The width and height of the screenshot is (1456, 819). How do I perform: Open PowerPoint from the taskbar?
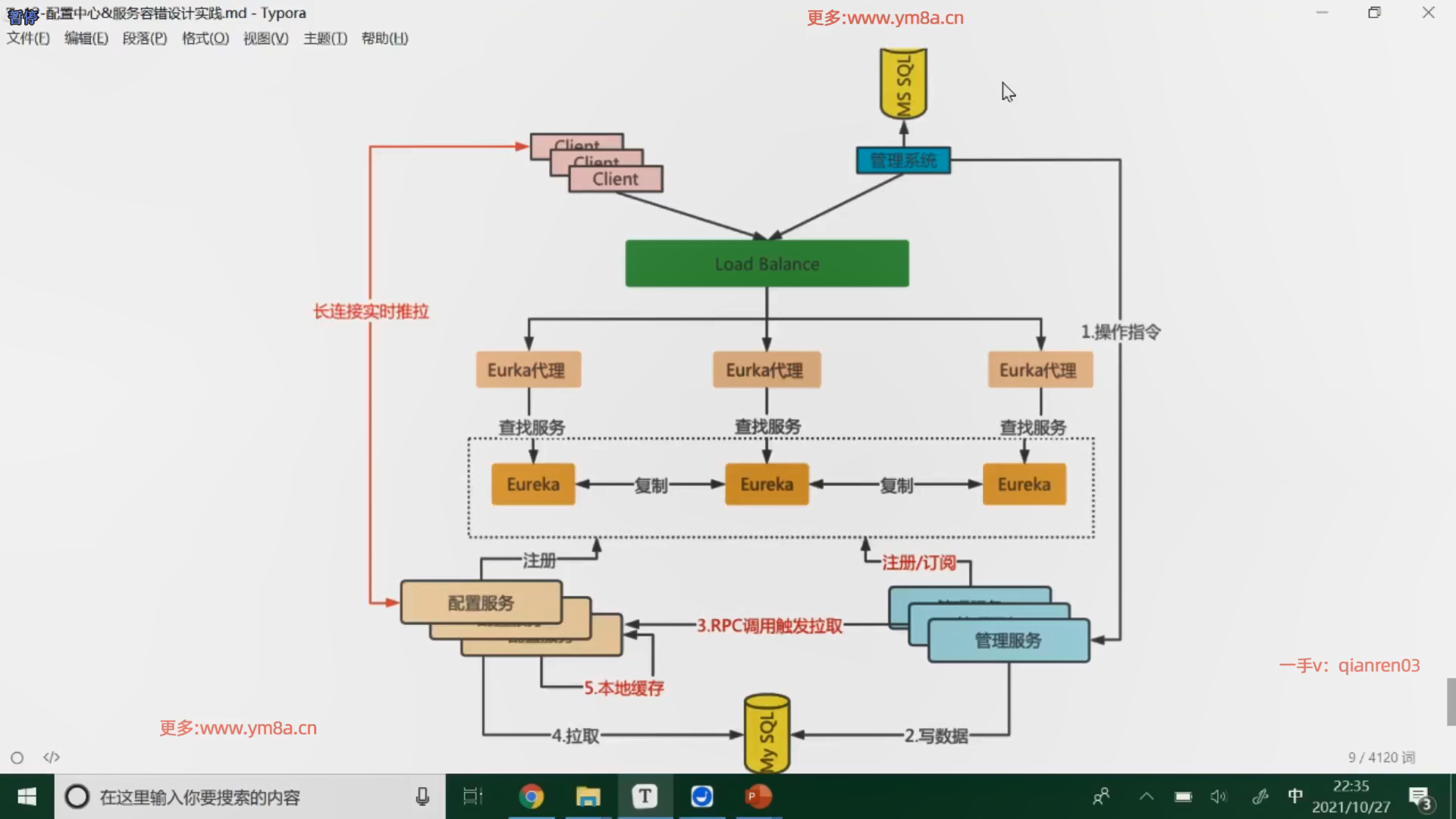point(758,796)
